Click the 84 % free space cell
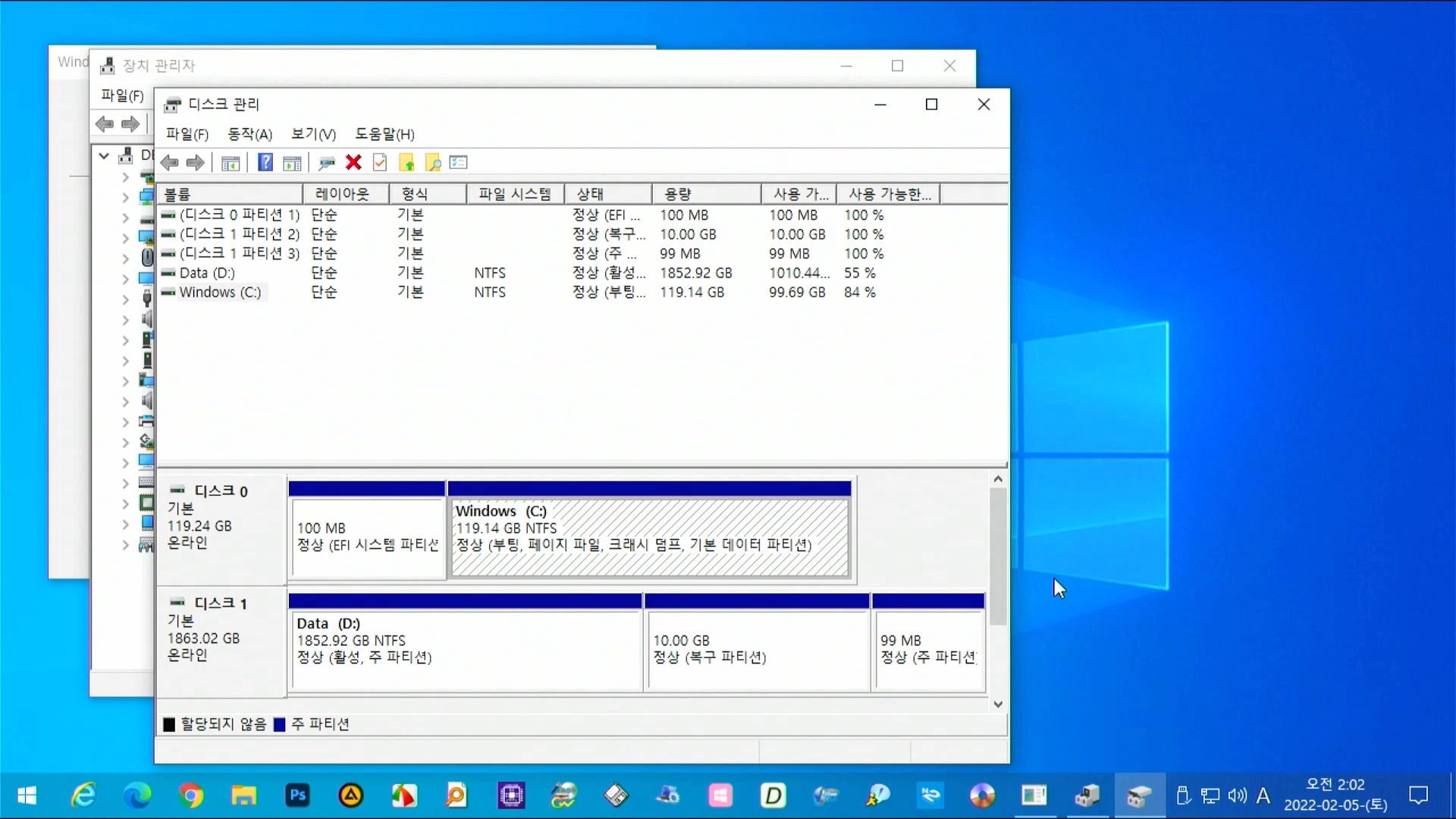 pos(860,292)
